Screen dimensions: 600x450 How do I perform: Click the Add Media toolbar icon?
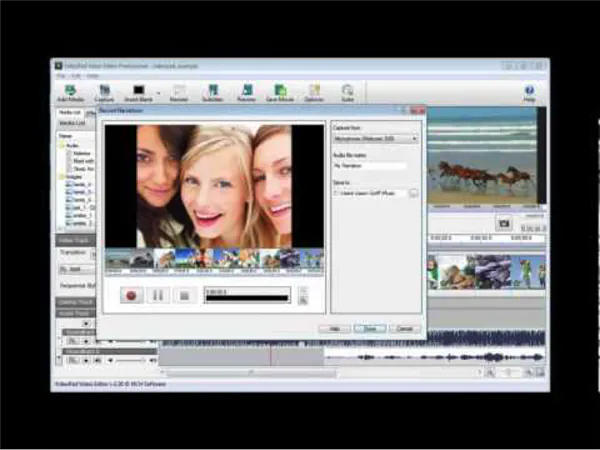pos(70,93)
